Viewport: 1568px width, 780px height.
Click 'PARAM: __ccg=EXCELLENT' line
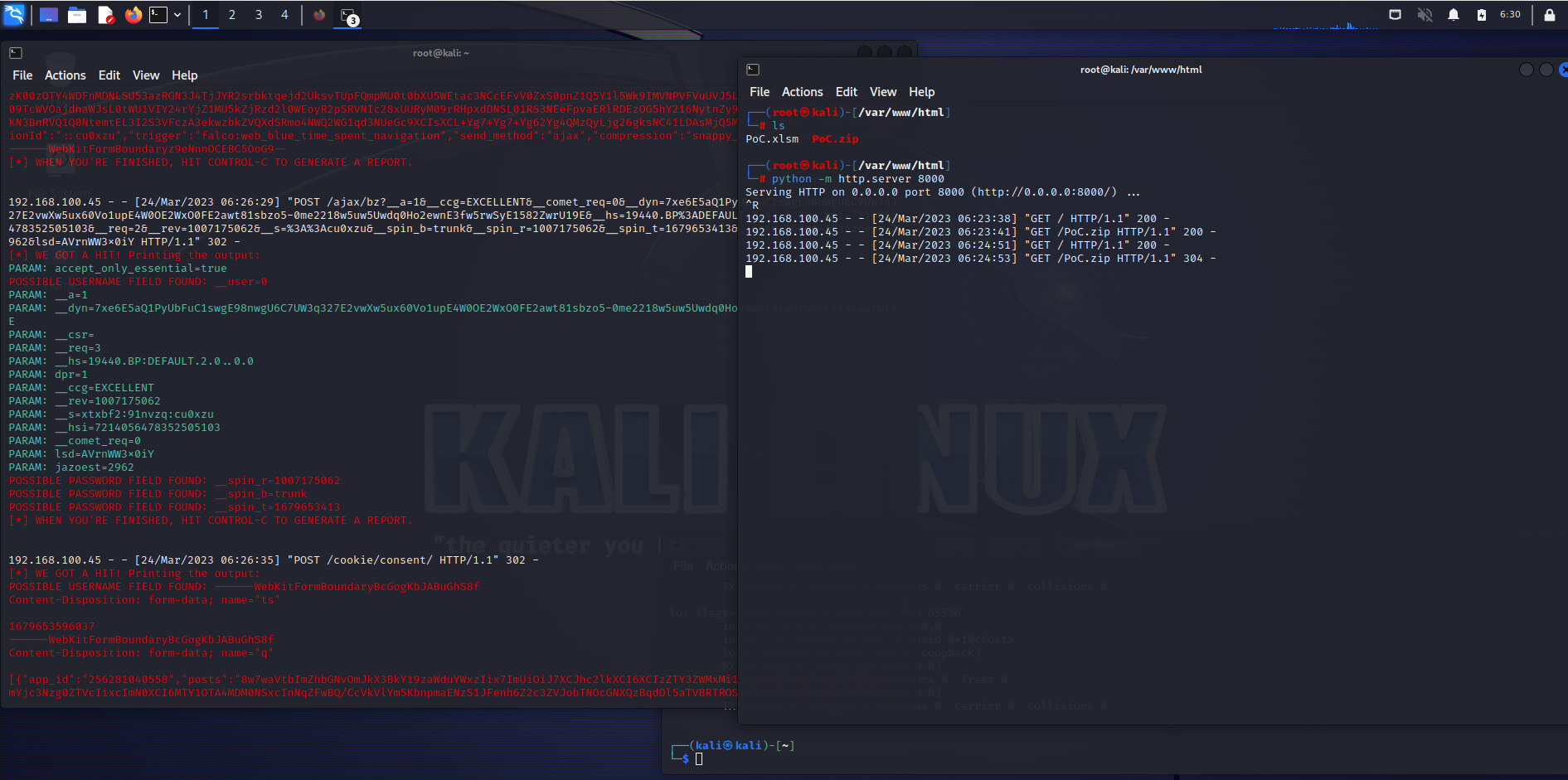point(81,388)
